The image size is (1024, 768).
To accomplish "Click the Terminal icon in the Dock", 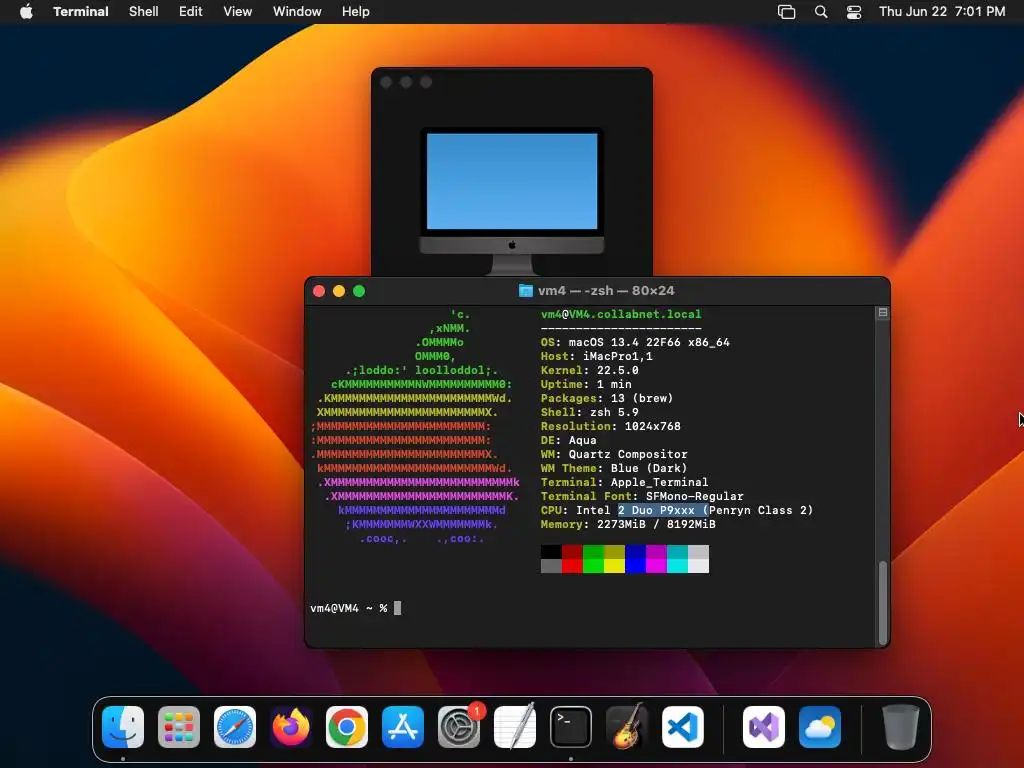I will (571, 727).
